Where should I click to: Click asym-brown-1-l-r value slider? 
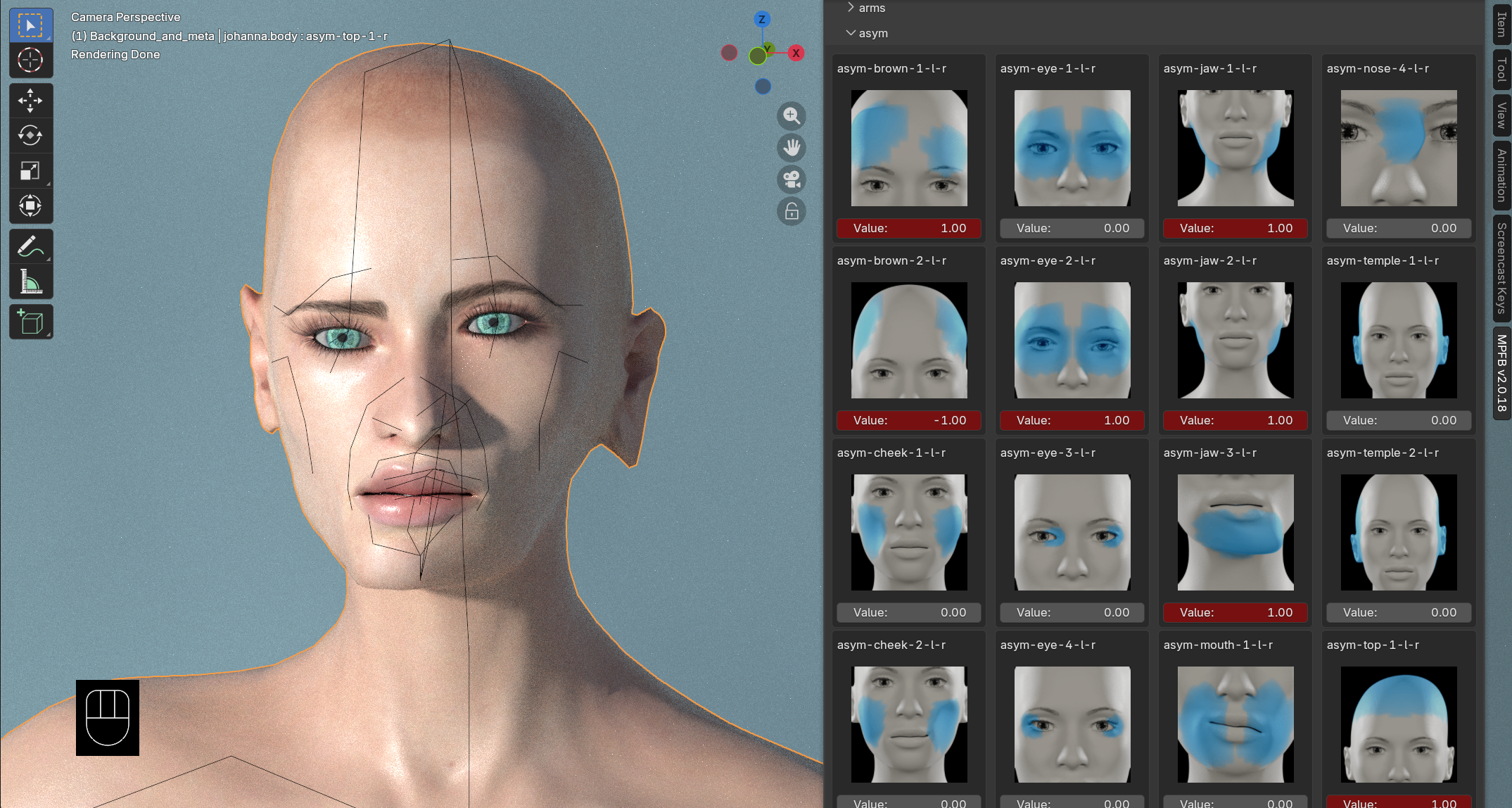tap(909, 228)
